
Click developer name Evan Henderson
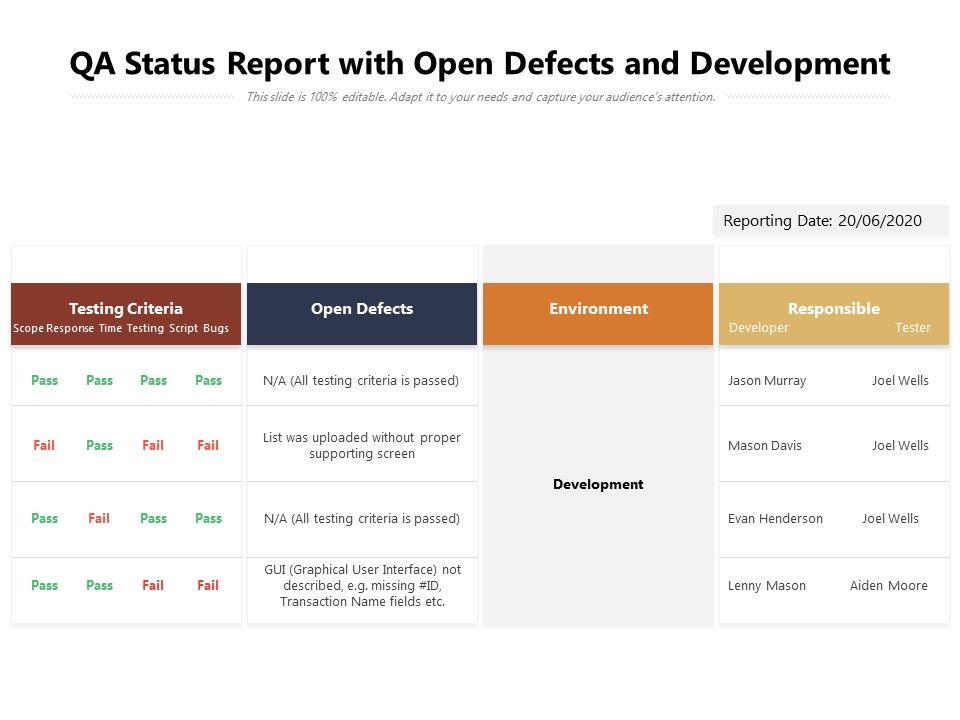pyautogui.click(x=775, y=518)
